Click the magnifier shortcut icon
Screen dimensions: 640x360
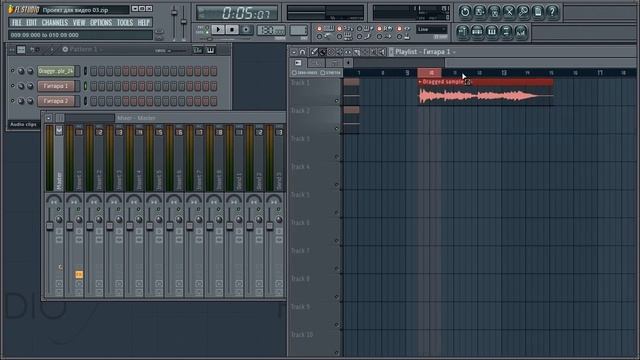tap(523, 12)
